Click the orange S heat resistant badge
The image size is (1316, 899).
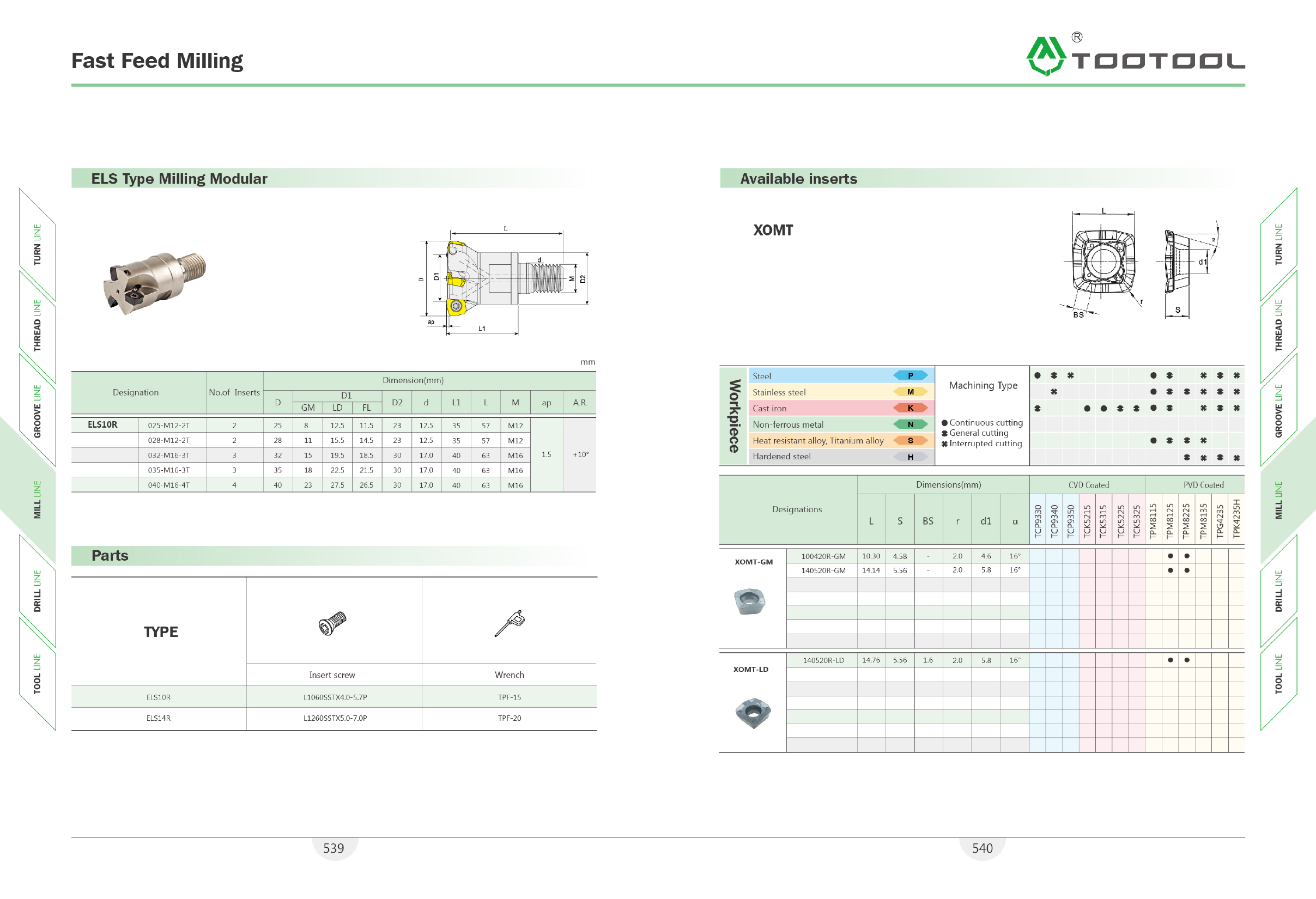(x=910, y=440)
